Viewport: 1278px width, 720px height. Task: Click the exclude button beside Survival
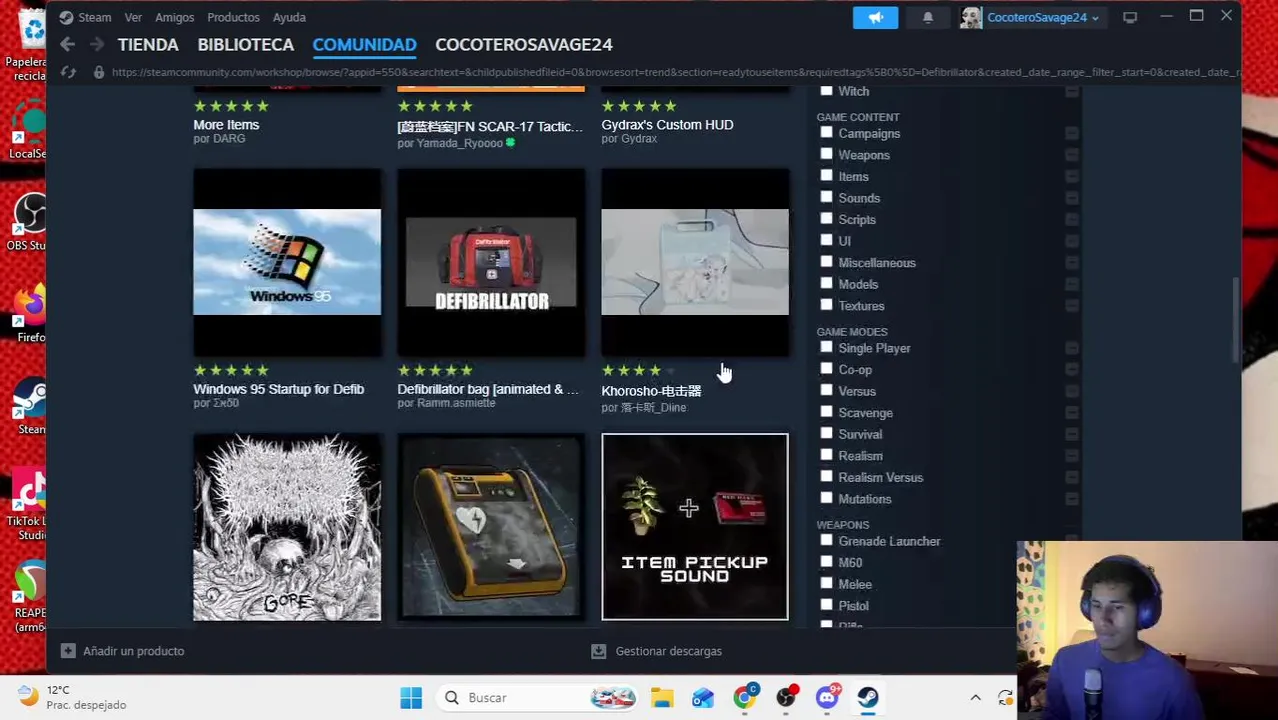click(x=1071, y=434)
